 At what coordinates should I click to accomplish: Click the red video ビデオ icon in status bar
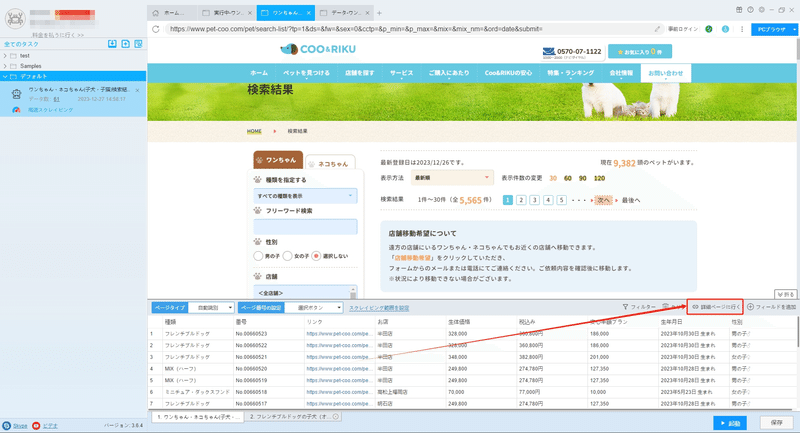36,425
